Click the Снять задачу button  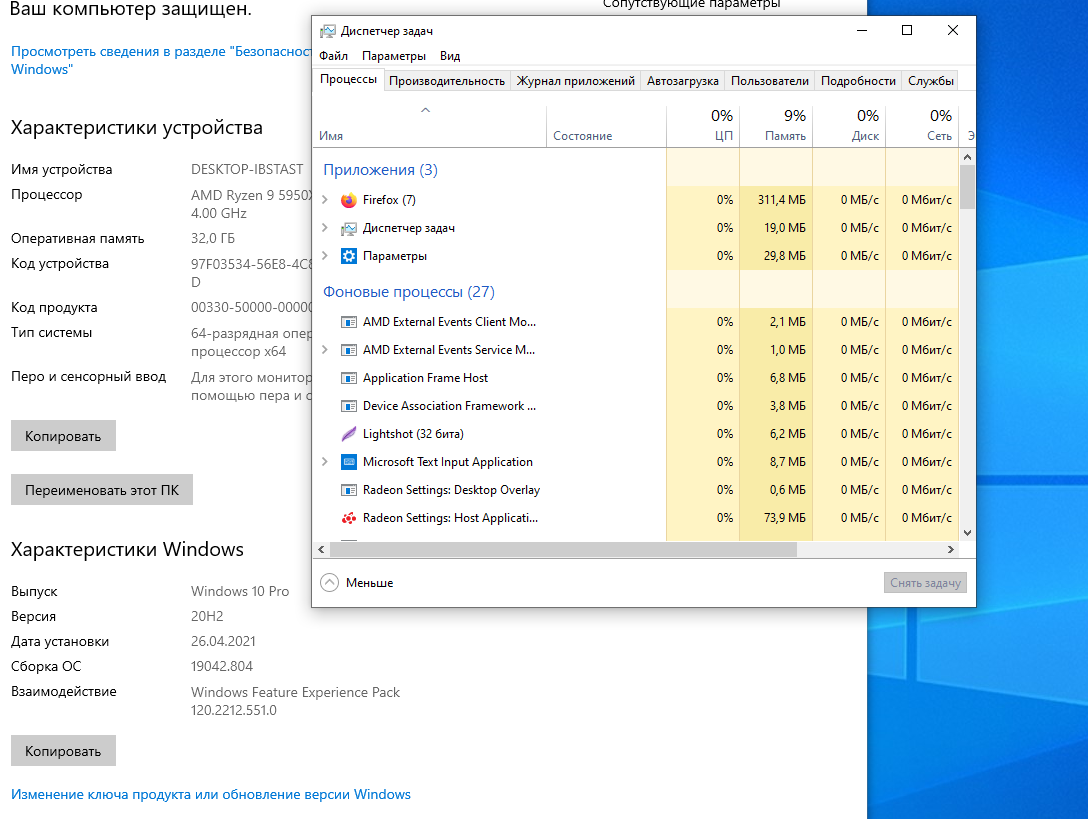(925, 582)
